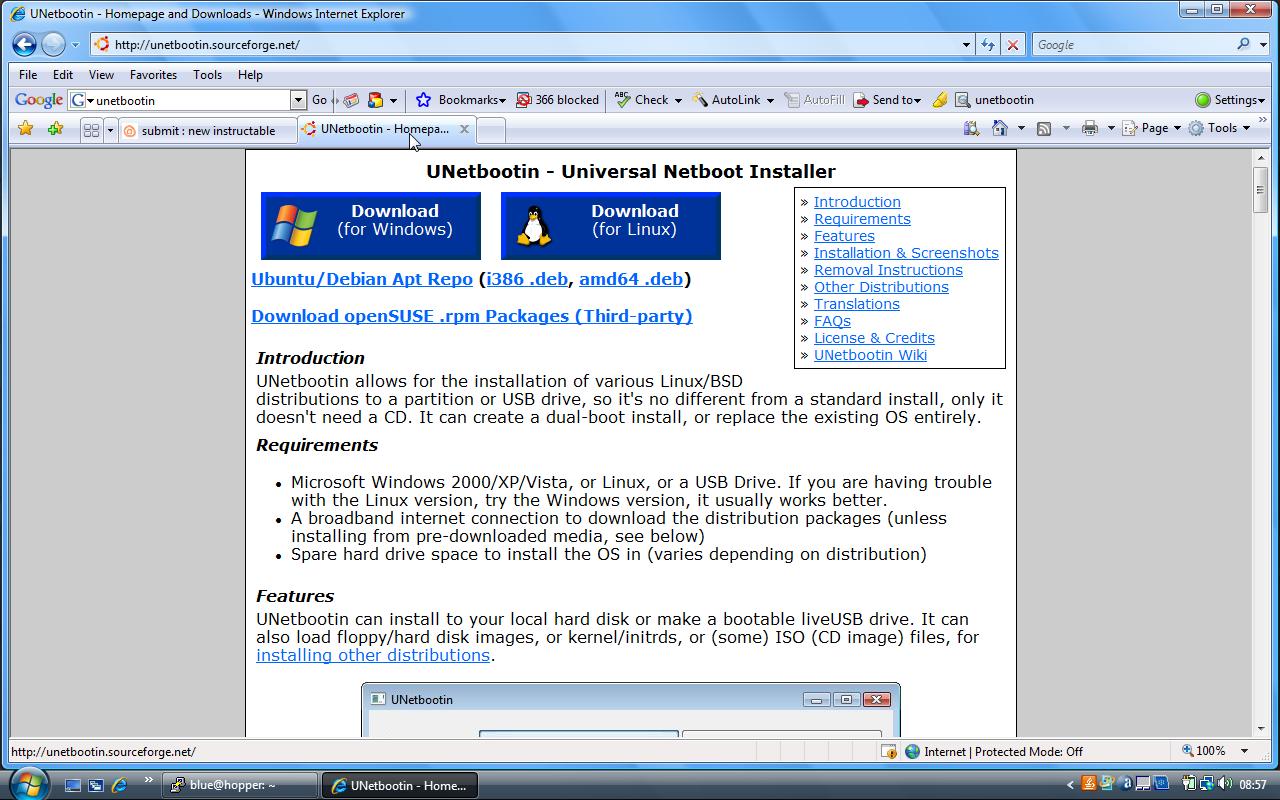
Task: Open the File menu
Action: [x=28, y=75]
